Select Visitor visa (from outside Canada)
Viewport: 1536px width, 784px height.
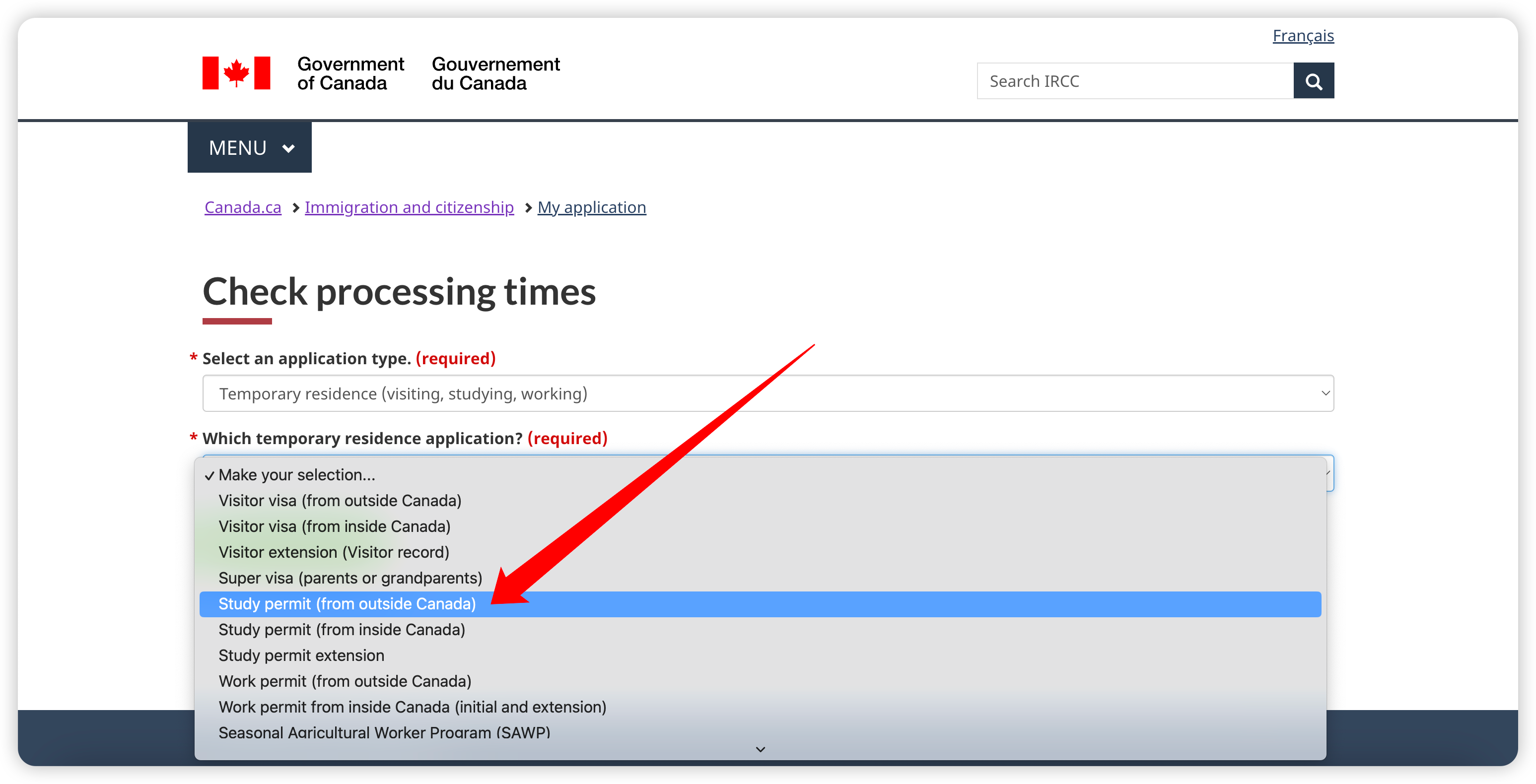click(760, 500)
